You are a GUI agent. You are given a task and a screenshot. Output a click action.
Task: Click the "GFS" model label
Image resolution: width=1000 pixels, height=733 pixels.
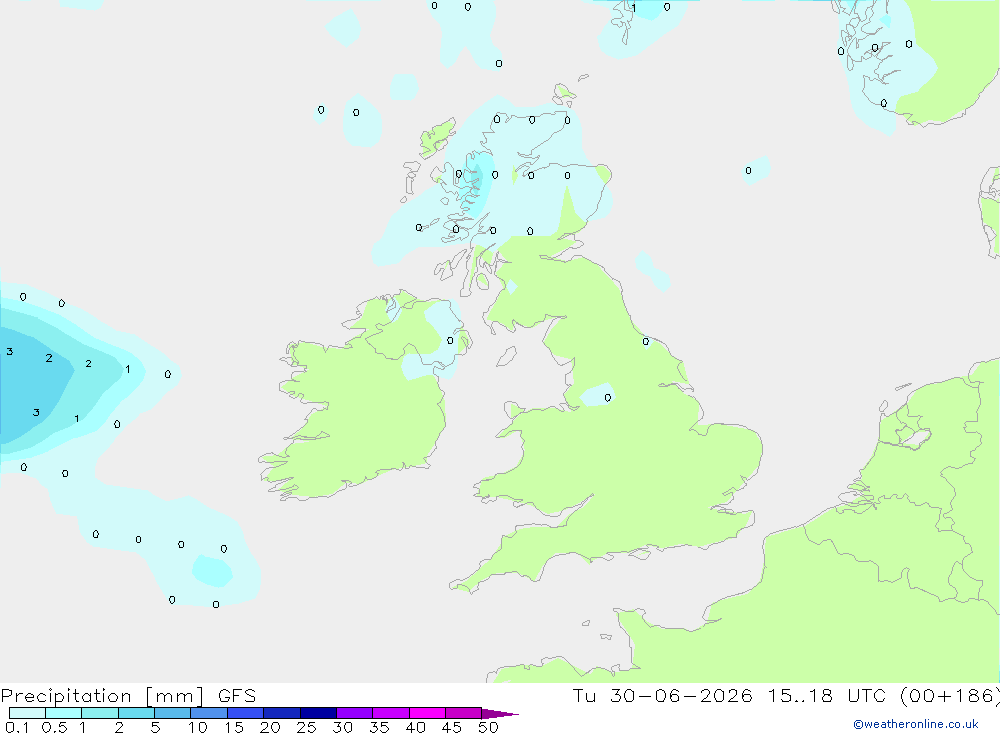point(237,695)
